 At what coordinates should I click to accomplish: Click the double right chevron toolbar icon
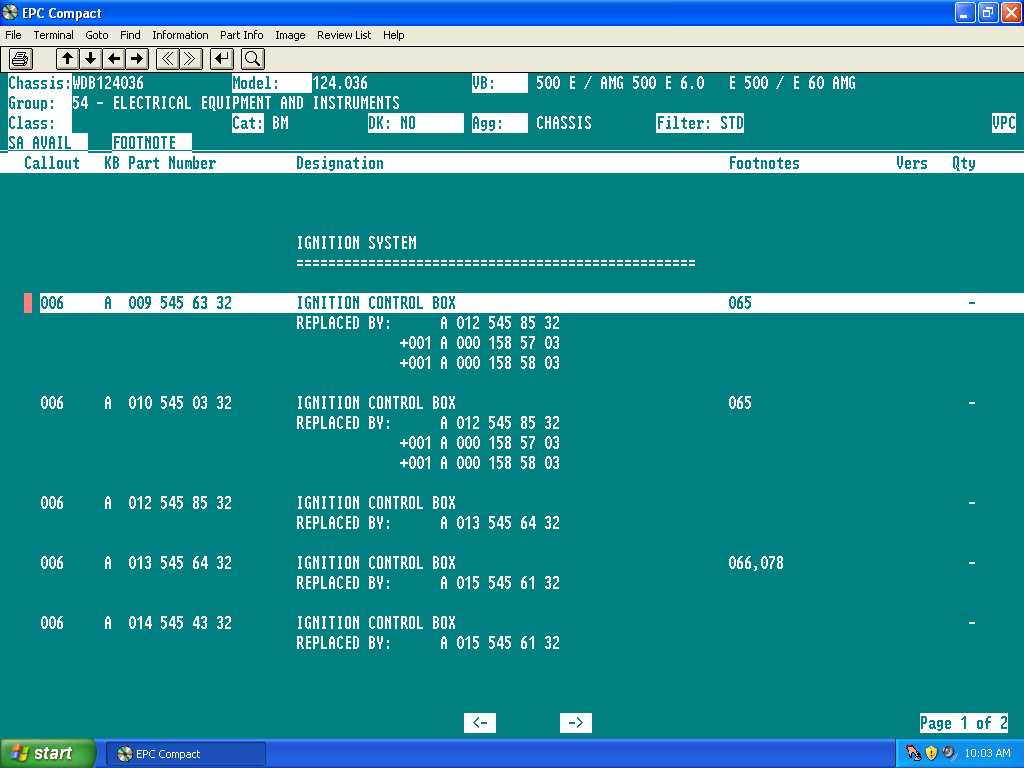tap(191, 59)
